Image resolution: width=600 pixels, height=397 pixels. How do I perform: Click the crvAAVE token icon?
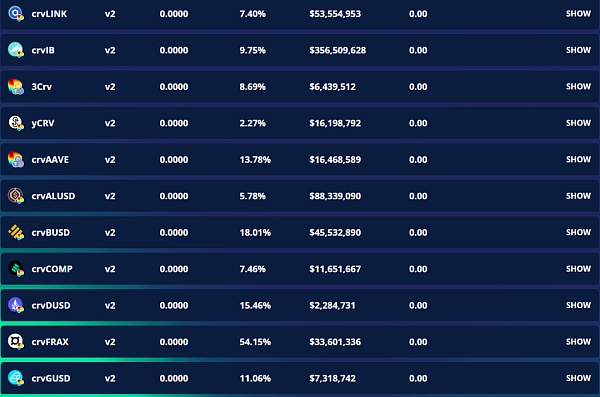pos(16,159)
